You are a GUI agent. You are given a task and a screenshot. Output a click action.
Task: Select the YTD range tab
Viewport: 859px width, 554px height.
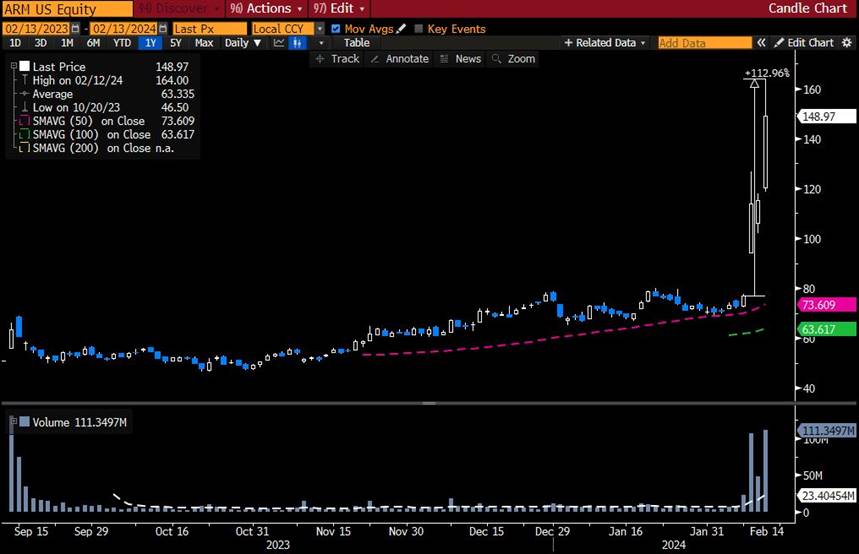pos(122,43)
